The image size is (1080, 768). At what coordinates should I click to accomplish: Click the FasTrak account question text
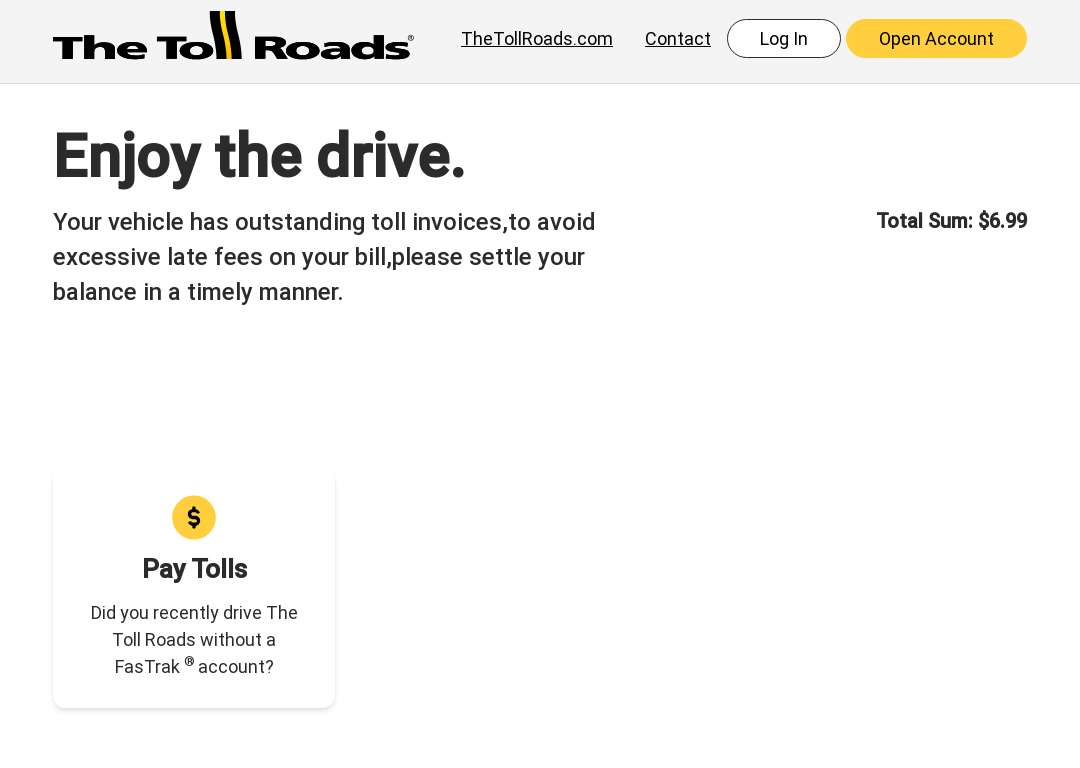pyautogui.click(x=194, y=667)
